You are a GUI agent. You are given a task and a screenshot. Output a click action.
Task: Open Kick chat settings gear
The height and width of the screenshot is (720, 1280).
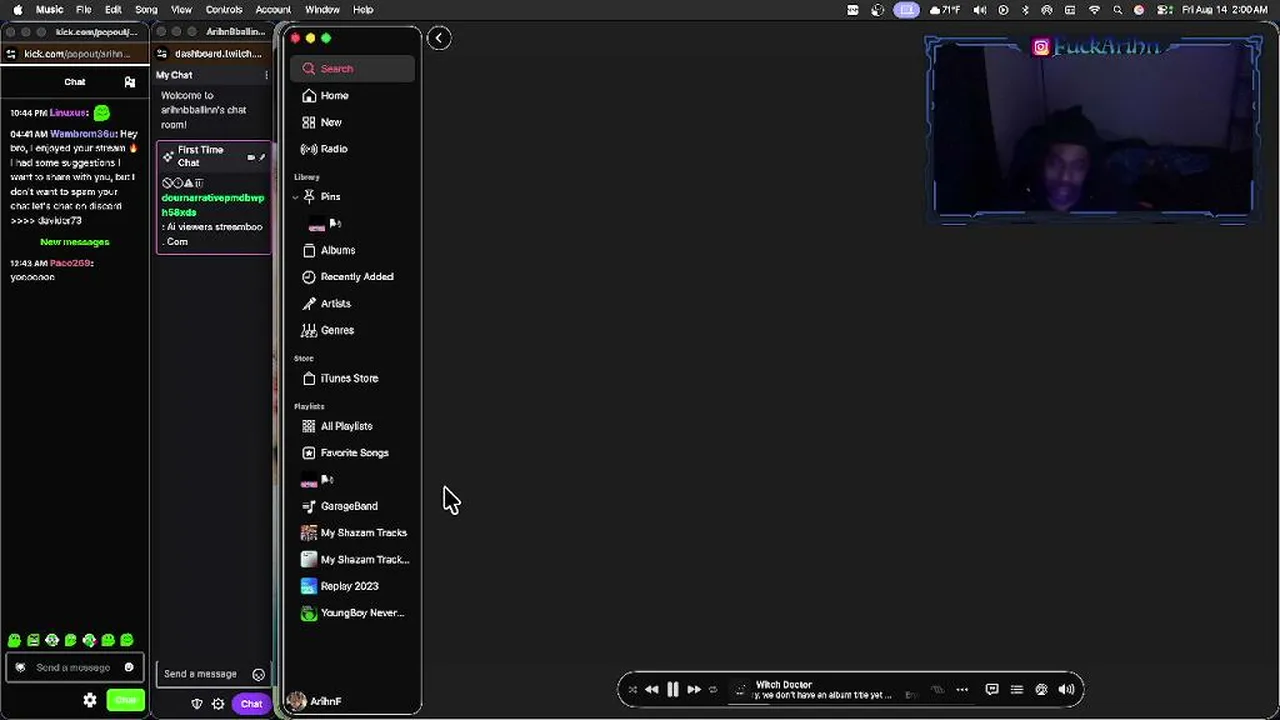[90, 701]
